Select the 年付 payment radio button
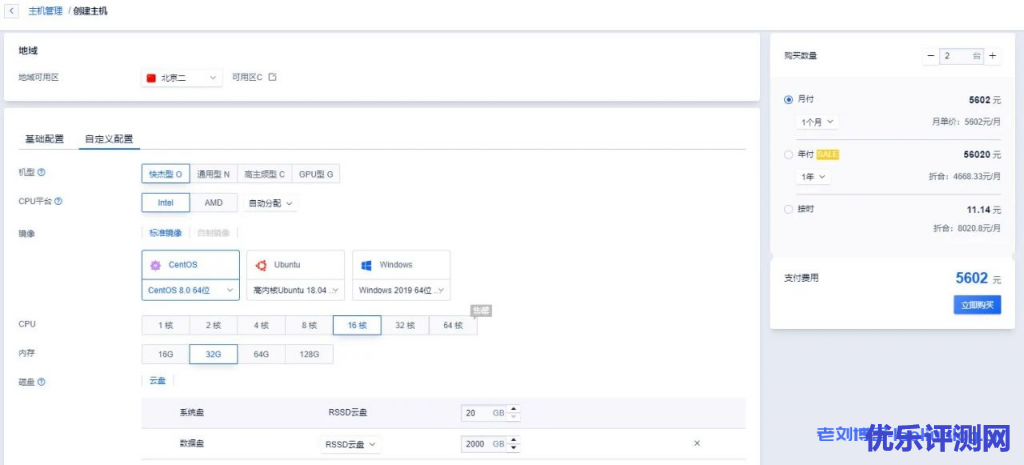Viewport: 1024px width, 465px height. tap(789, 155)
